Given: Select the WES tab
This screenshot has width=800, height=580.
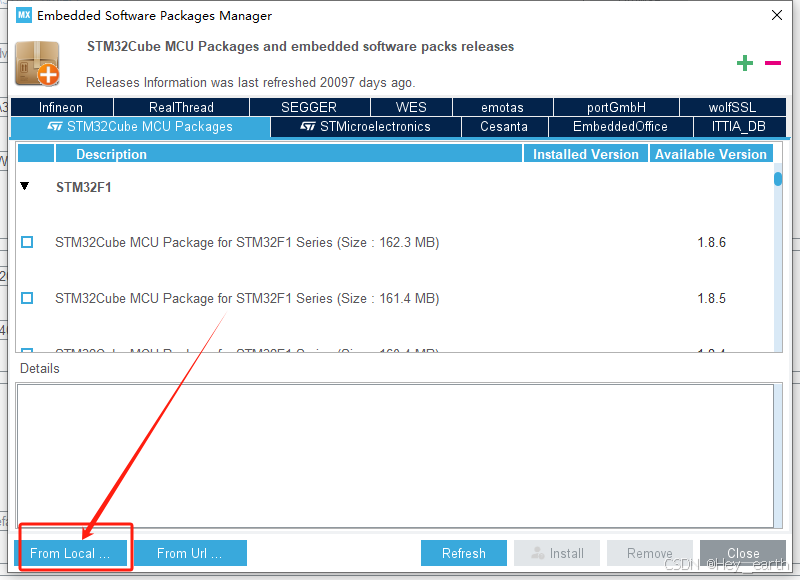Looking at the screenshot, I should [x=411, y=107].
